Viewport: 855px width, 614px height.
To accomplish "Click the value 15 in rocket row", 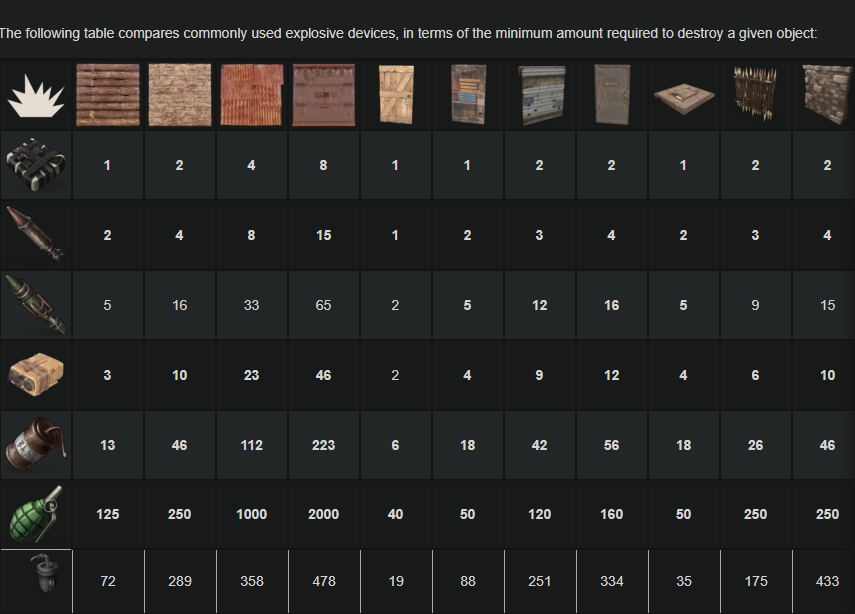I will point(323,236).
